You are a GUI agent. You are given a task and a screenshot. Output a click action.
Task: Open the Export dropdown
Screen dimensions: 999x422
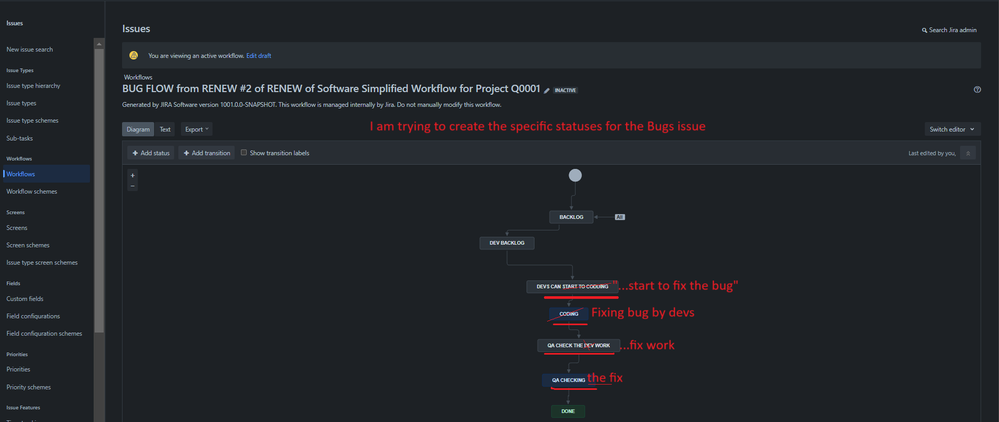(x=196, y=129)
